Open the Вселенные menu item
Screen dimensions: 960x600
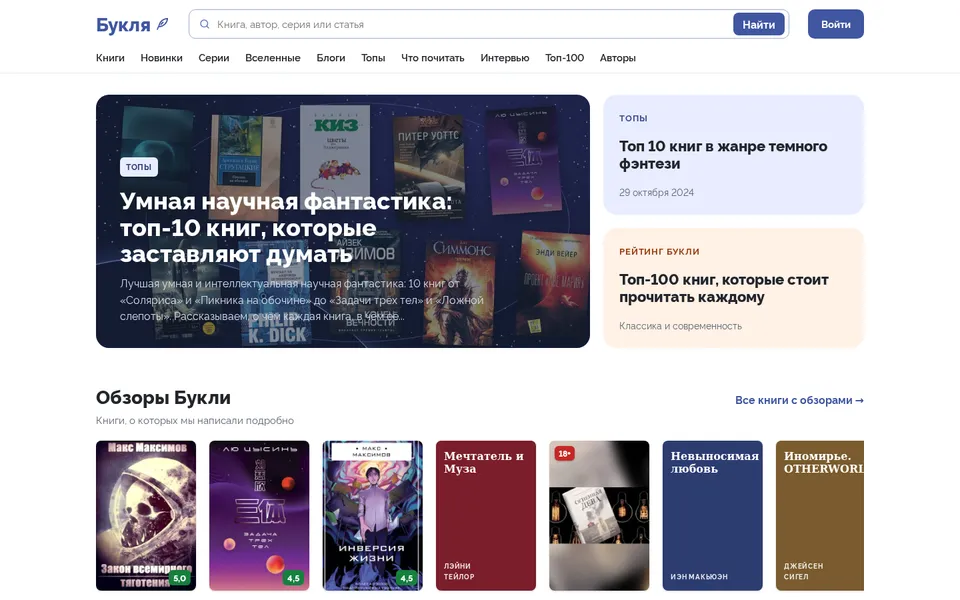tap(273, 58)
